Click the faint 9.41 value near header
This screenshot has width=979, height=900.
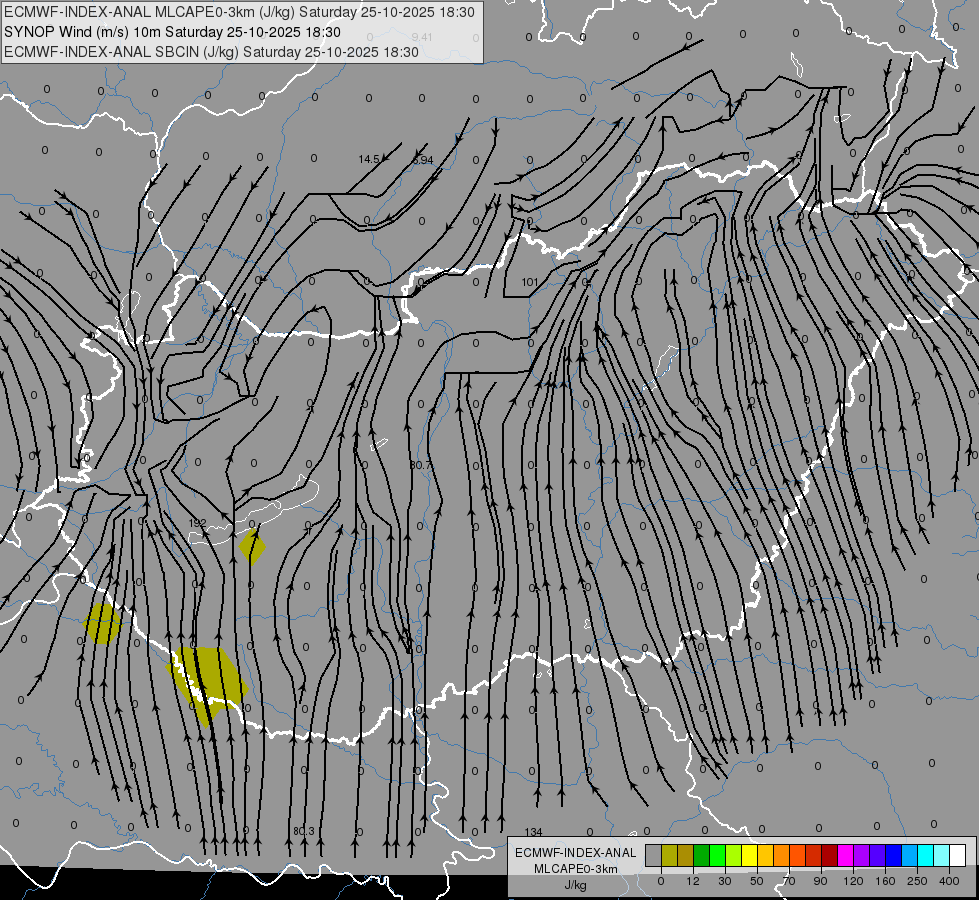point(422,37)
